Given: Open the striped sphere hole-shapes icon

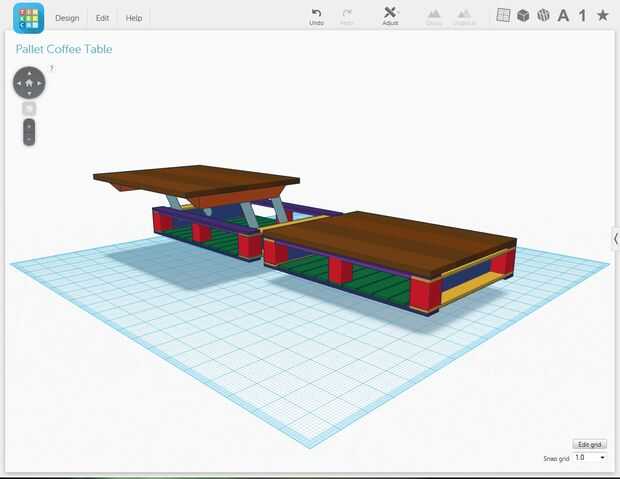Looking at the screenshot, I should [543, 15].
